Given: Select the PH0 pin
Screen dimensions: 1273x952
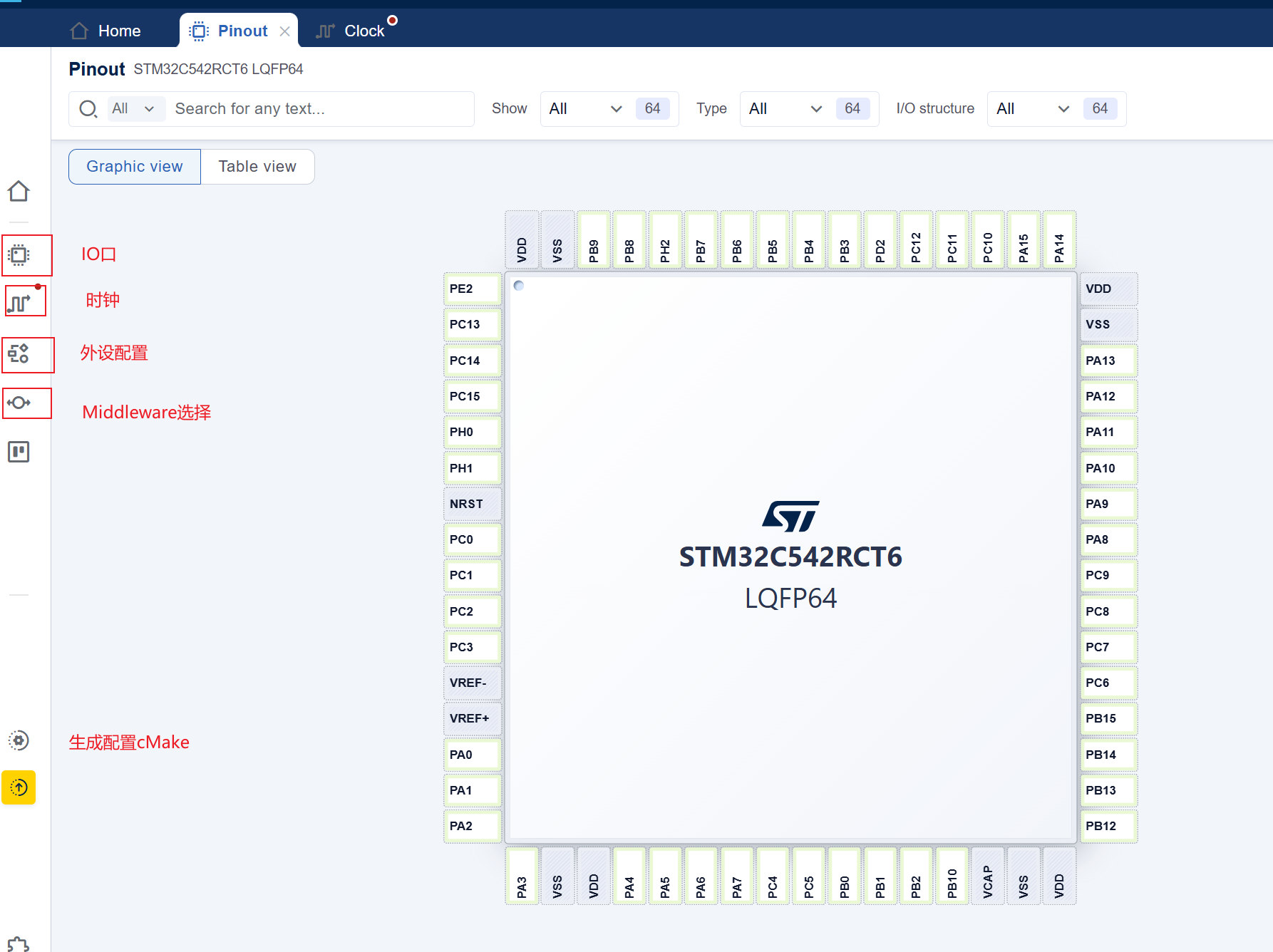Looking at the screenshot, I should click(x=473, y=432).
